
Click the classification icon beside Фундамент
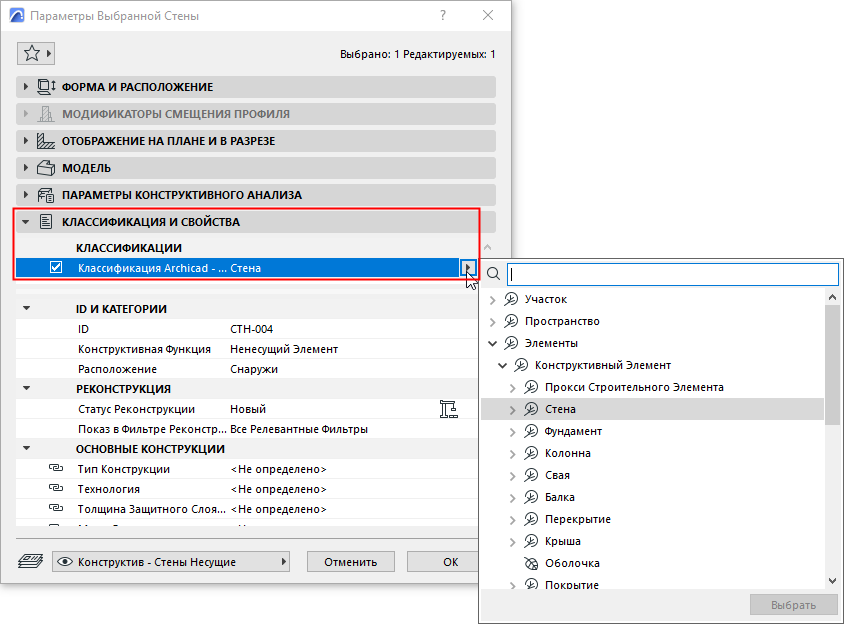531,431
